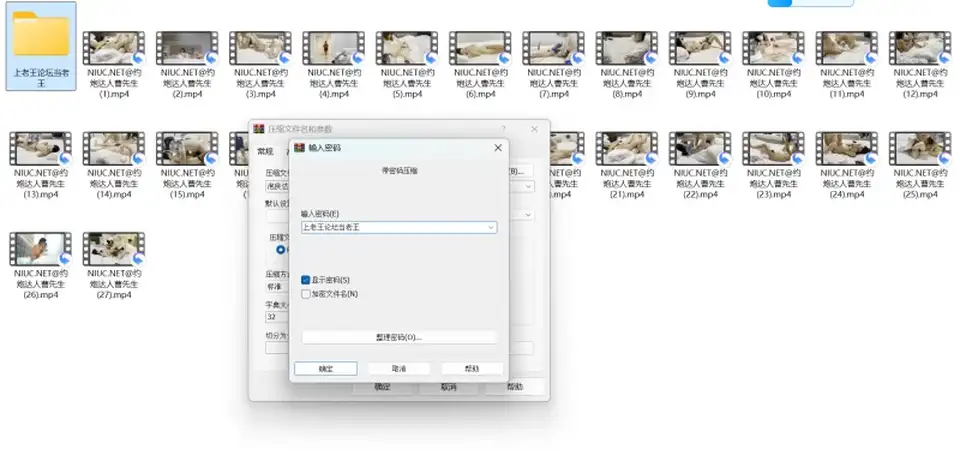Select the video file numbered (9).mp4
This screenshot has height=467, width=960.
(700, 65)
